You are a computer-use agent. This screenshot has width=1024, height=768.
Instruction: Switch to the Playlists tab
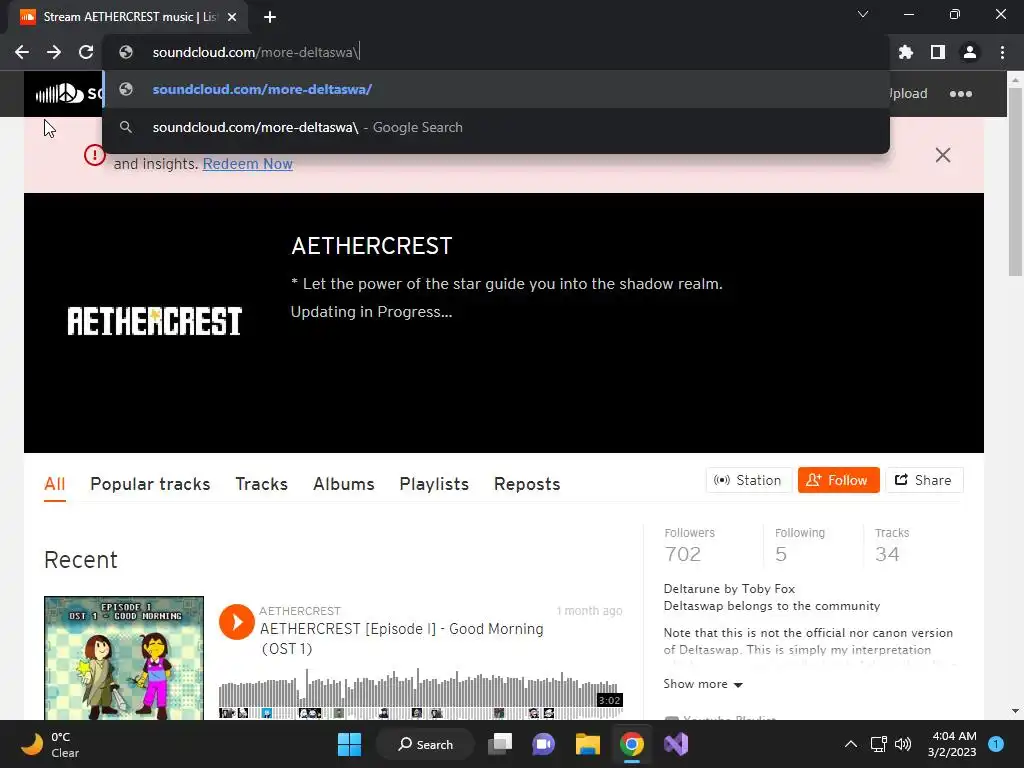click(x=434, y=484)
